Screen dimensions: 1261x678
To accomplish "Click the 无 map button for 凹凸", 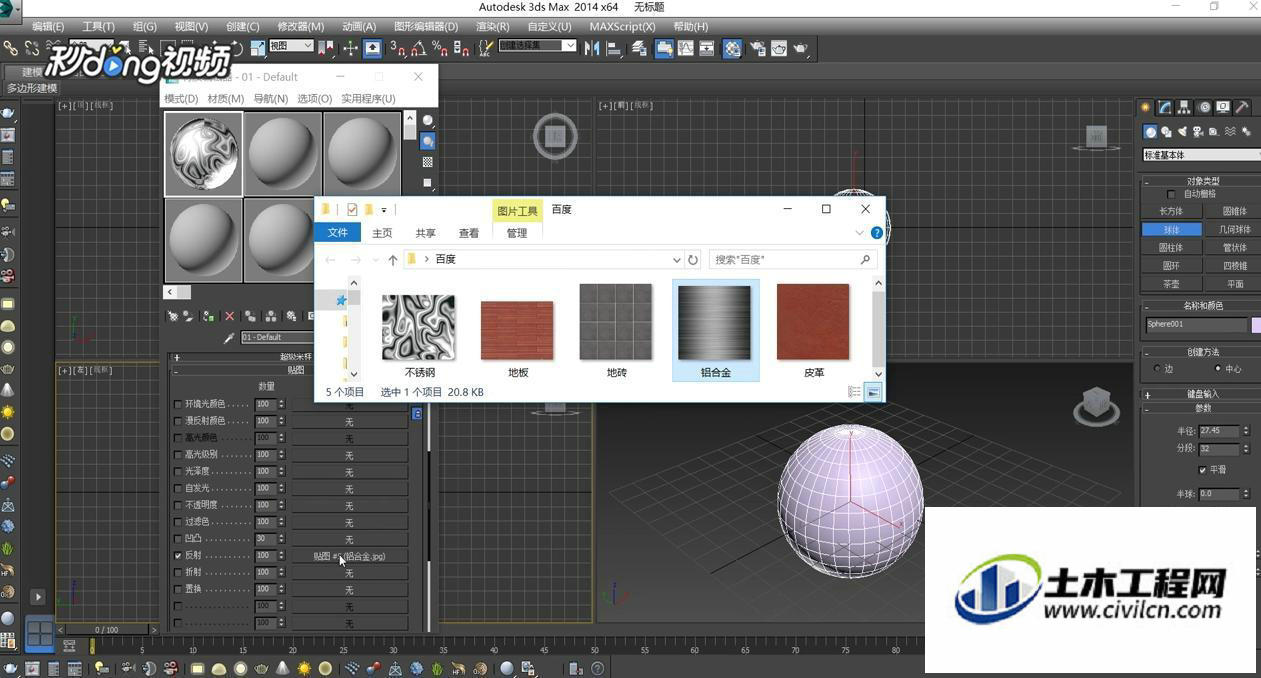I will (349, 539).
